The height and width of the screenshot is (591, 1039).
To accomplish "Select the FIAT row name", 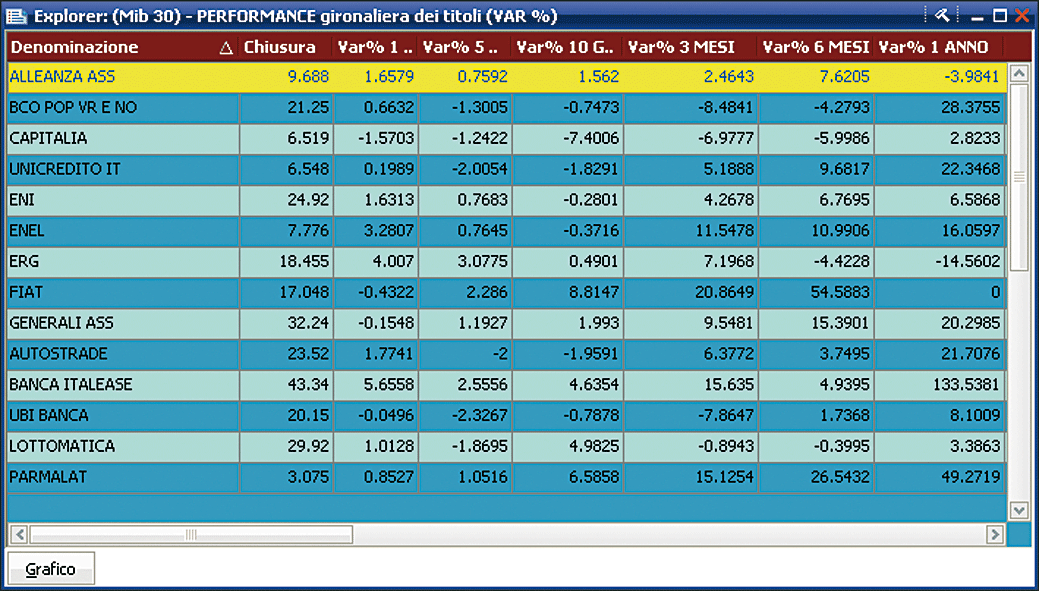I will [x=27, y=292].
